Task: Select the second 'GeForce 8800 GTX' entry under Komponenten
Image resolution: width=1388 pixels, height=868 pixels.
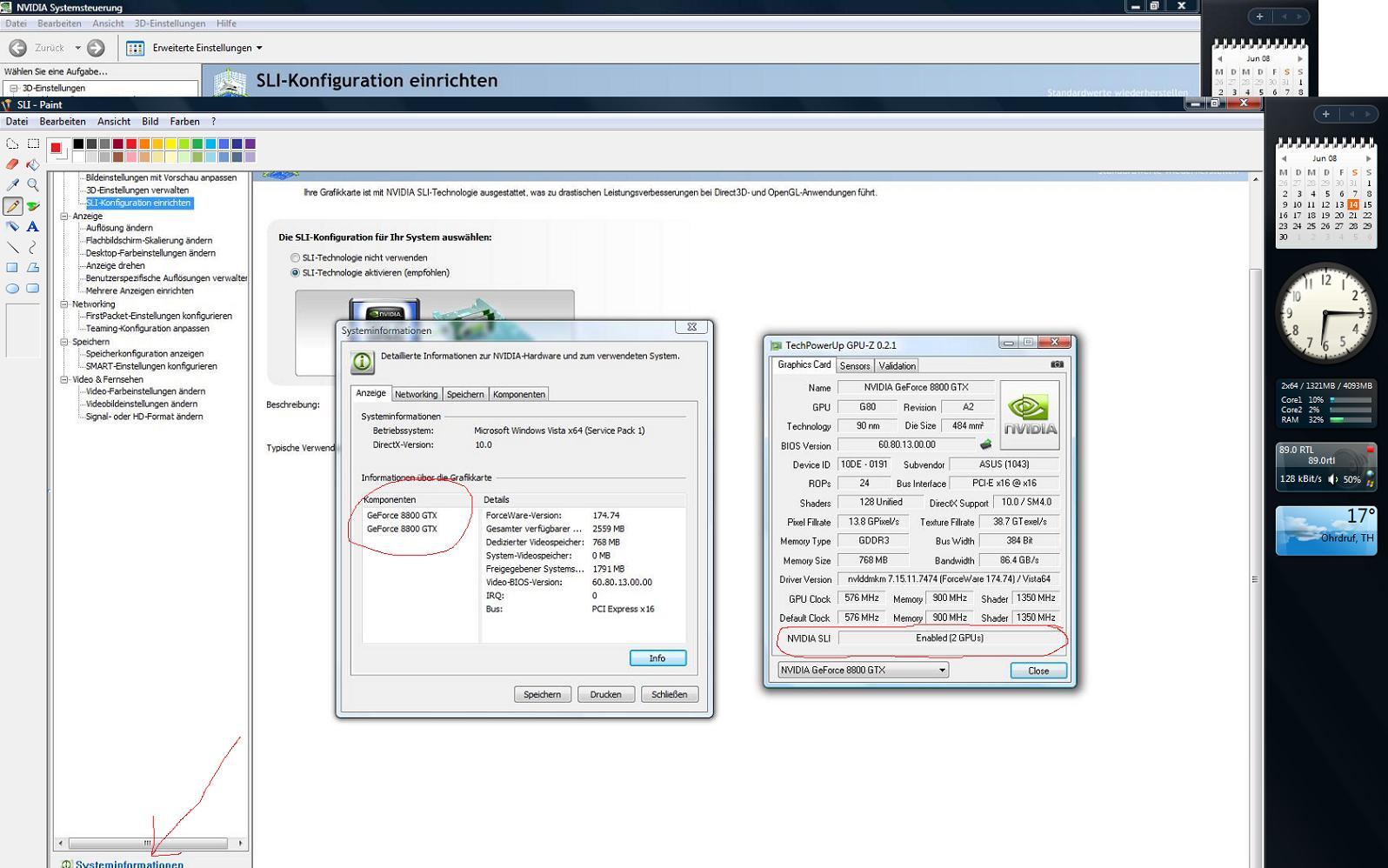Action: point(402,529)
